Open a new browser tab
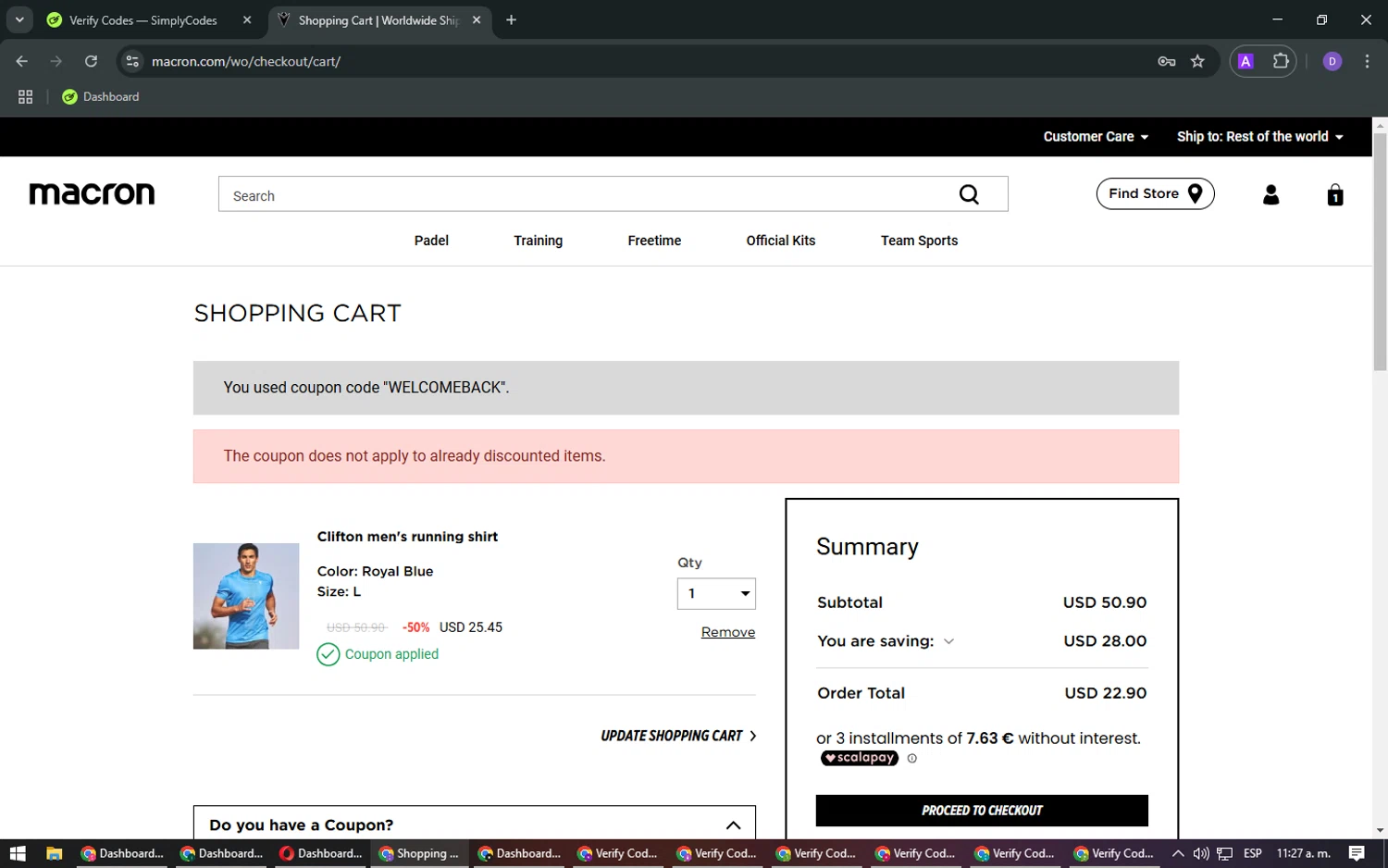 click(511, 19)
